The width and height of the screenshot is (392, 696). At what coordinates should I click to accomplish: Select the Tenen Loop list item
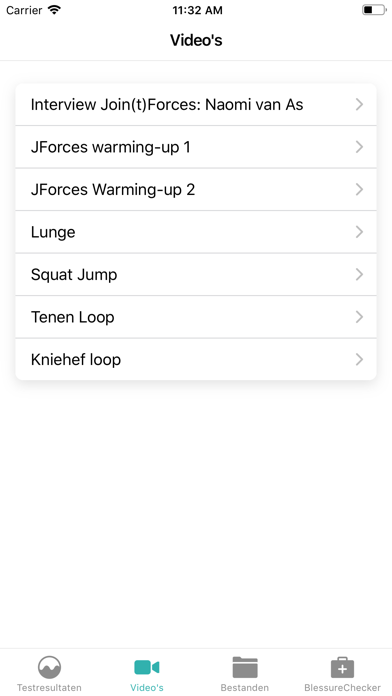click(x=196, y=317)
